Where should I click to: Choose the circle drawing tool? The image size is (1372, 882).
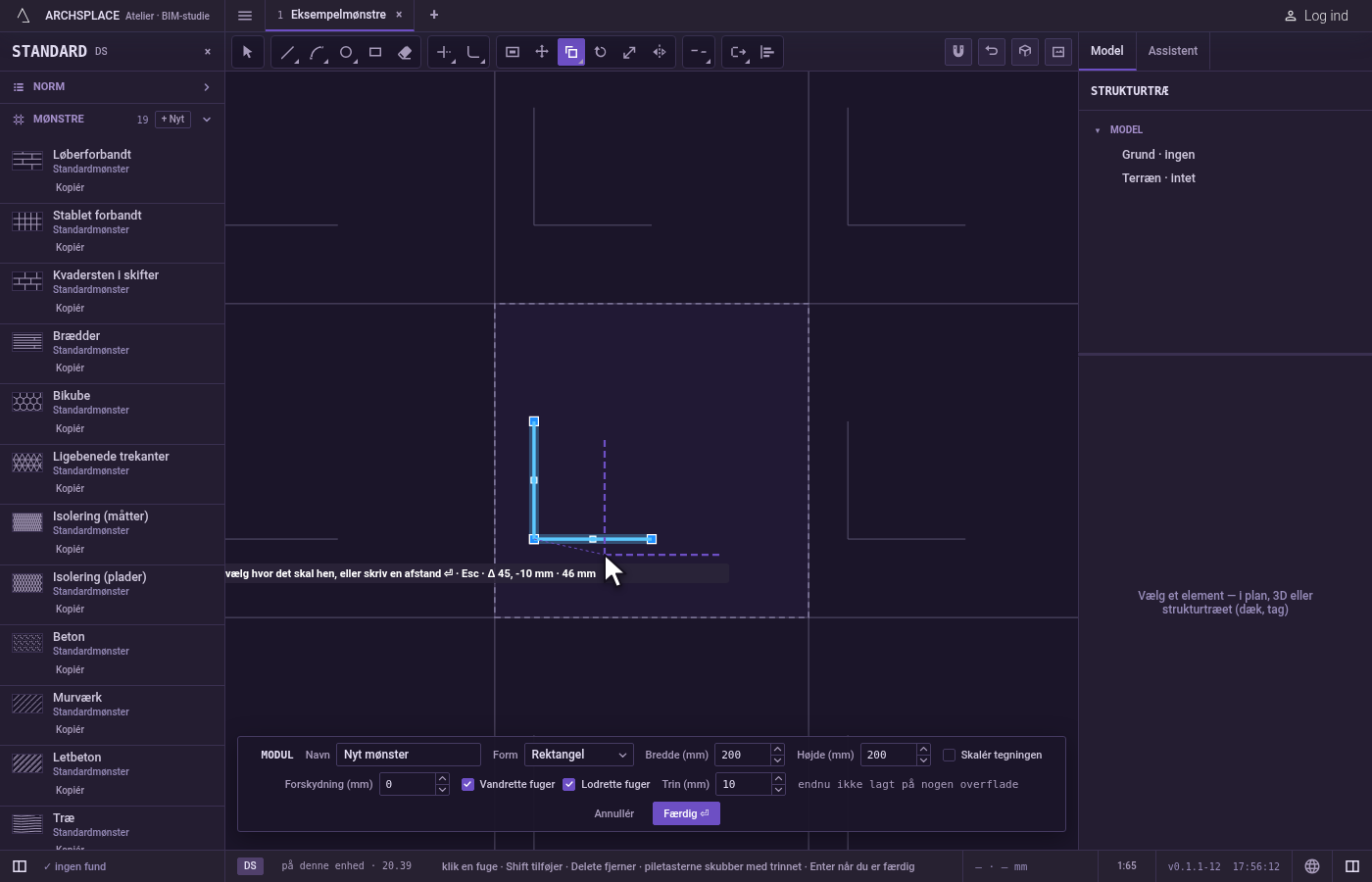pos(346,52)
